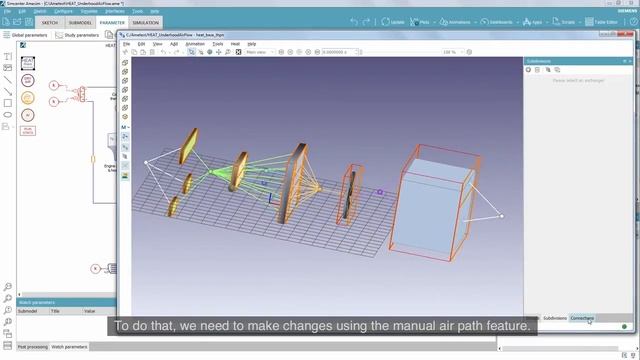Viewport: 640px width, 360px height.
Task: Select the Subdivisions tab in right panel
Action: tap(555, 318)
